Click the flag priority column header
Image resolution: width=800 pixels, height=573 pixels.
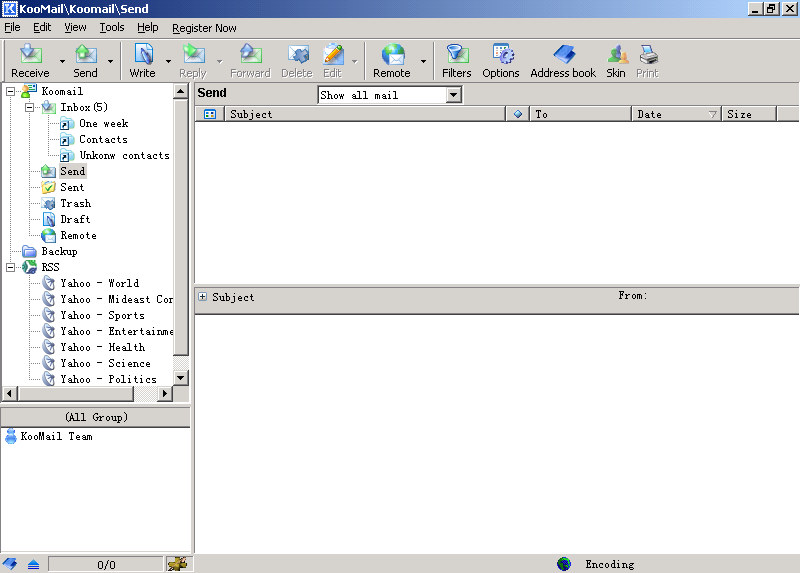coord(518,114)
